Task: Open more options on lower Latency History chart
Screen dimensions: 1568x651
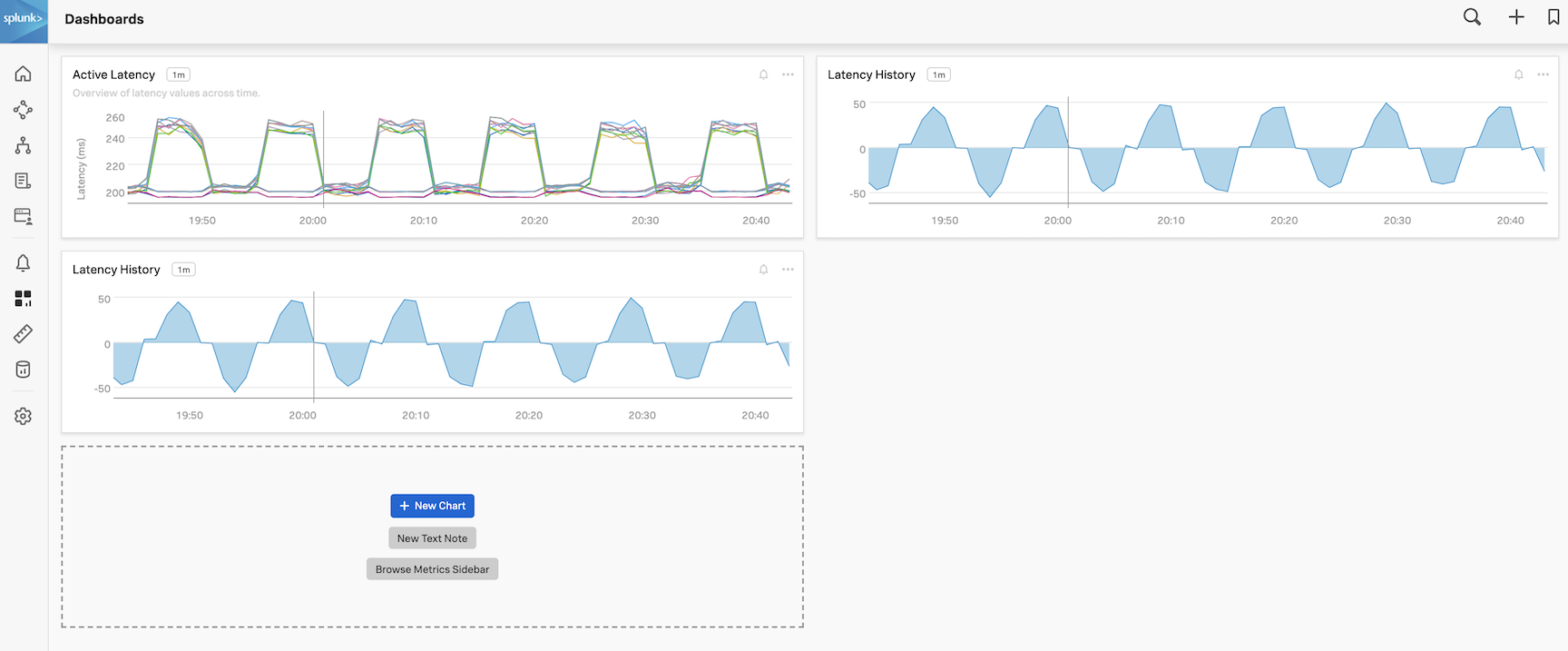Action: click(x=788, y=270)
